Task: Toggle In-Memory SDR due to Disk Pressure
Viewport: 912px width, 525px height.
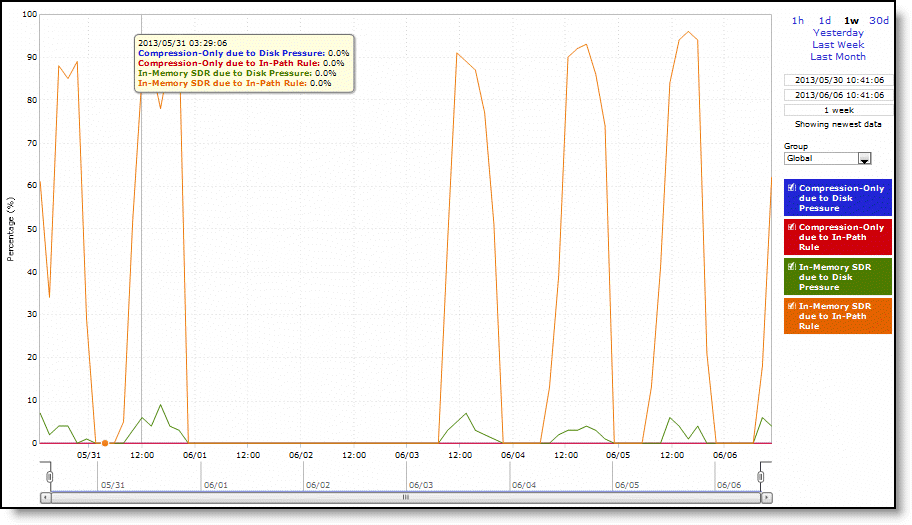Action: click(792, 267)
